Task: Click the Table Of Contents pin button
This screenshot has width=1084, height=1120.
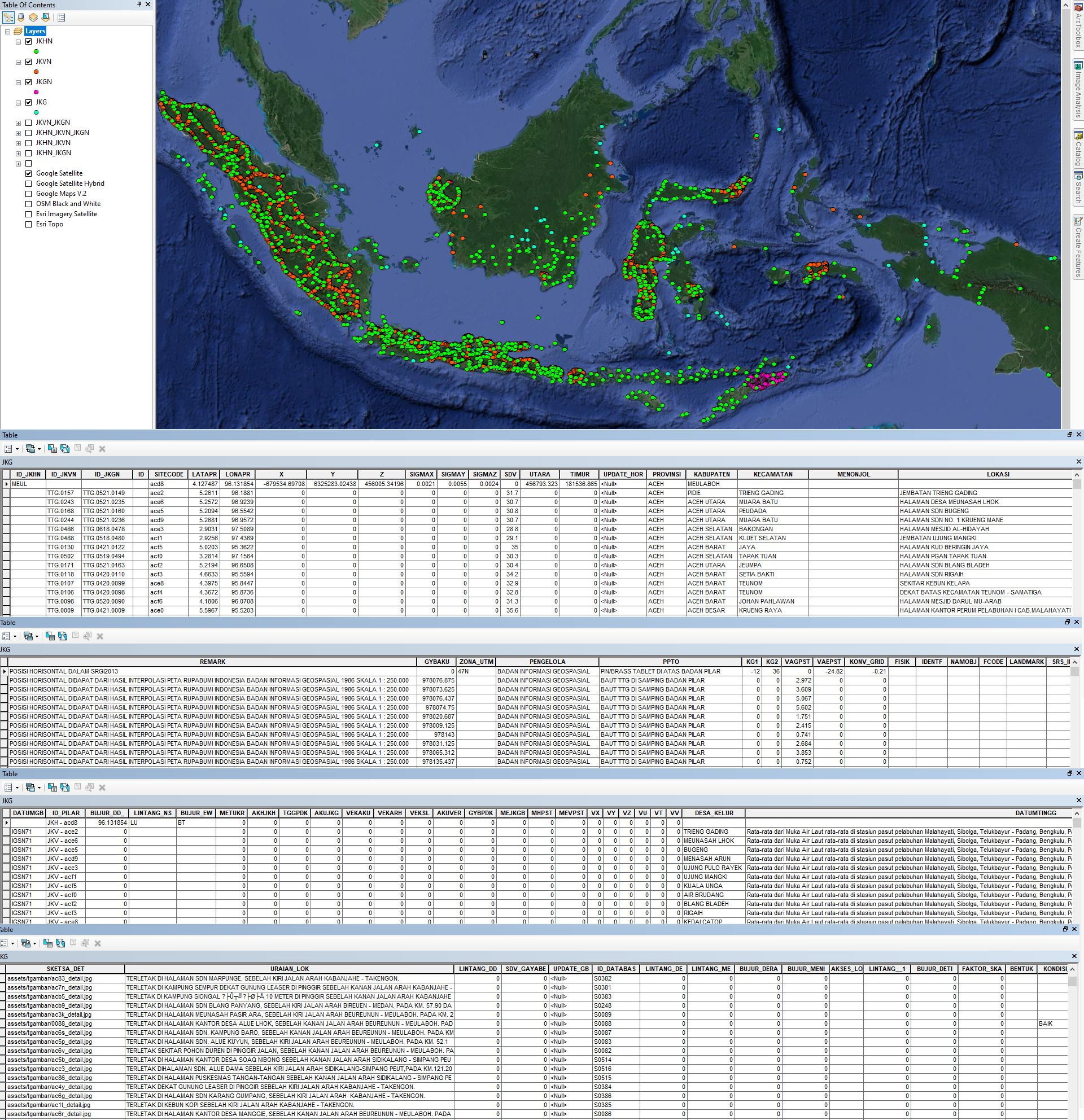Action: (x=138, y=5)
